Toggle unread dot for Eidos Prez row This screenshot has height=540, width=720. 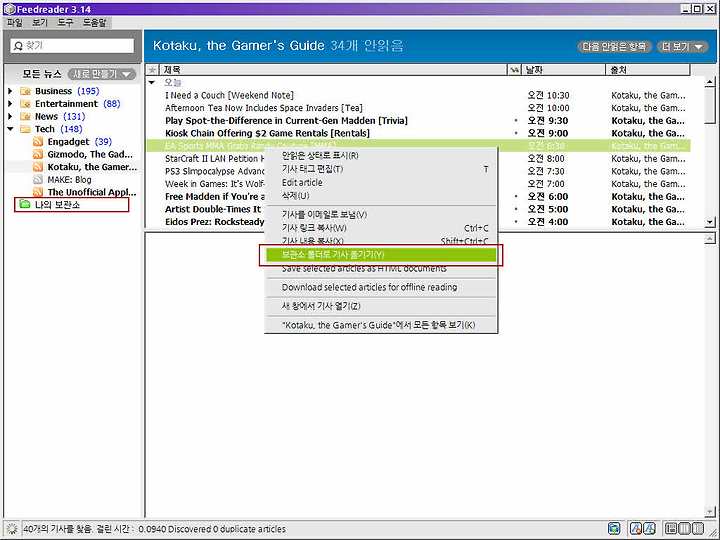pyautogui.click(x=516, y=222)
